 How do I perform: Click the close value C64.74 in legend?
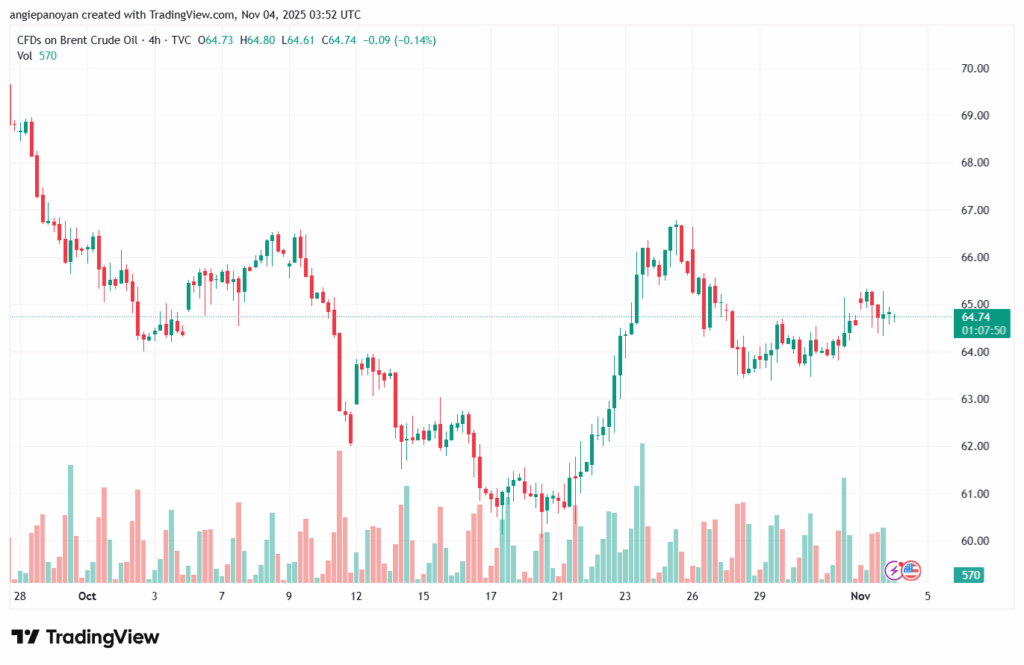point(337,41)
